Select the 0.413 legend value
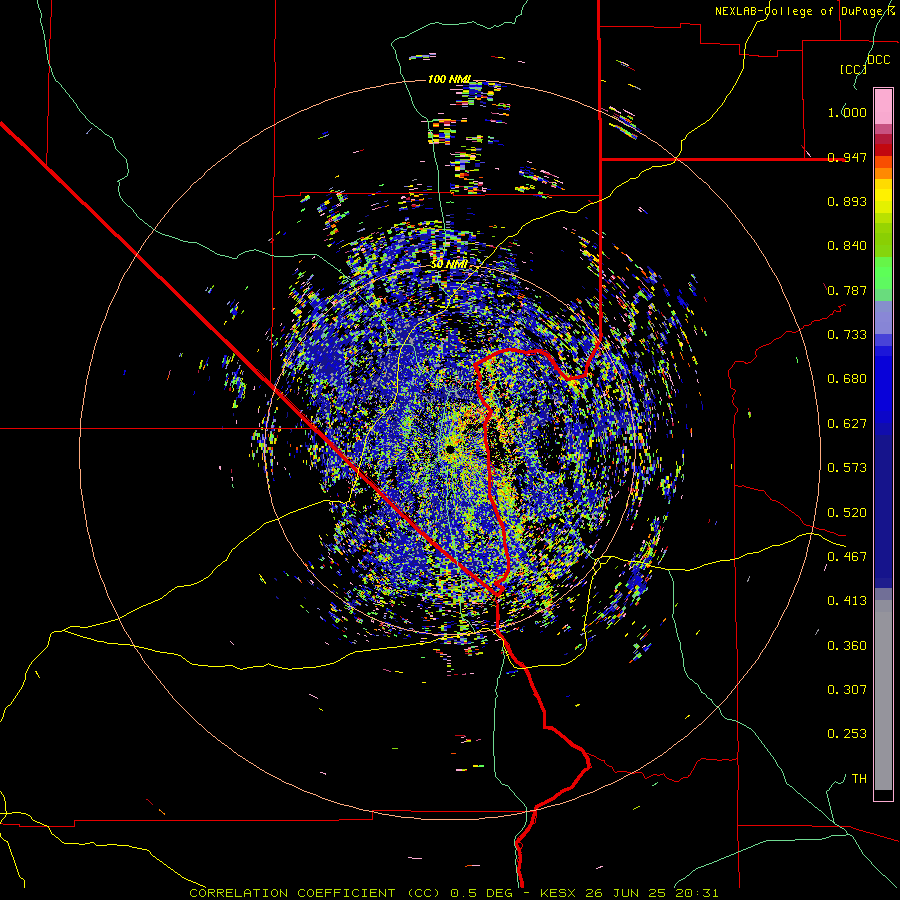This screenshot has height=900, width=900. 847,601
